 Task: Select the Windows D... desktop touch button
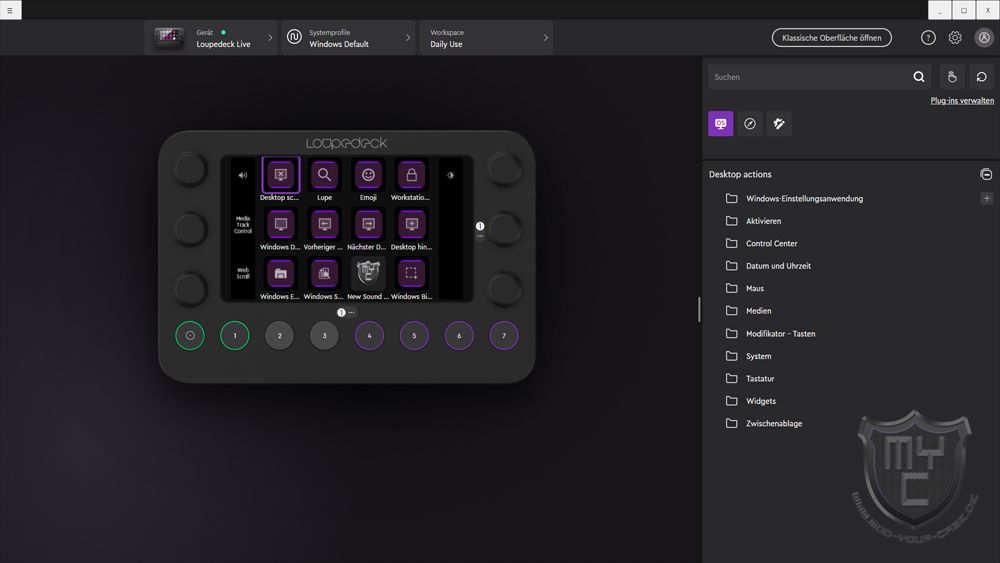pyautogui.click(x=281, y=224)
